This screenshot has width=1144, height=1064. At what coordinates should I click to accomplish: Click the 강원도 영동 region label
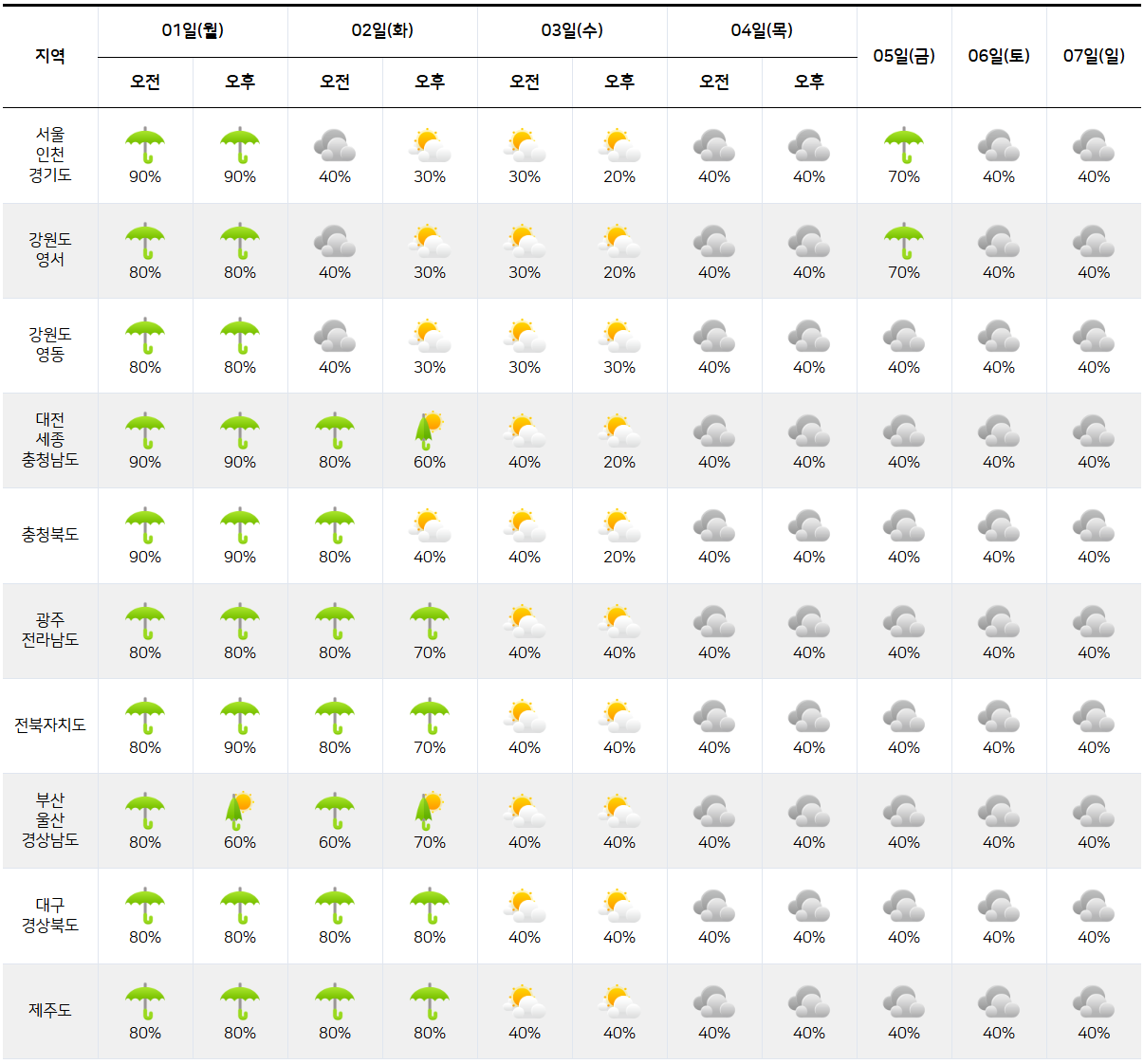tap(50, 344)
